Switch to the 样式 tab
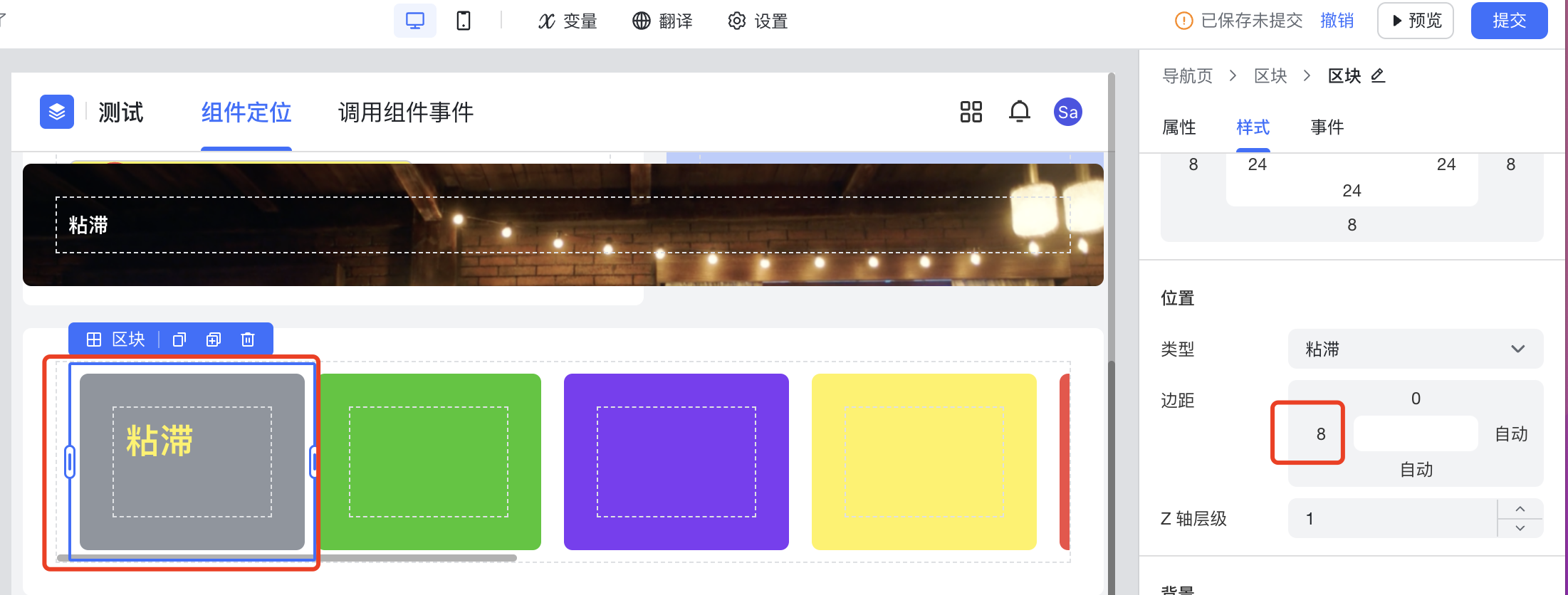Viewport: 1568px width, 595px height. point(1253,127)
